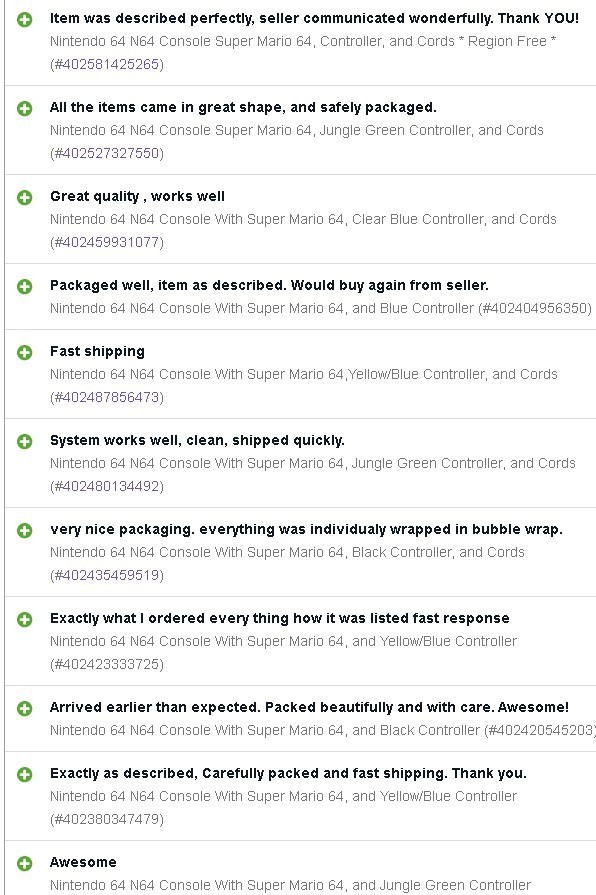This screenshot has height=895, width=596.
Task: Click the green plus icon beside "Item was described perfectly"
Action: [x=25, y=20]
